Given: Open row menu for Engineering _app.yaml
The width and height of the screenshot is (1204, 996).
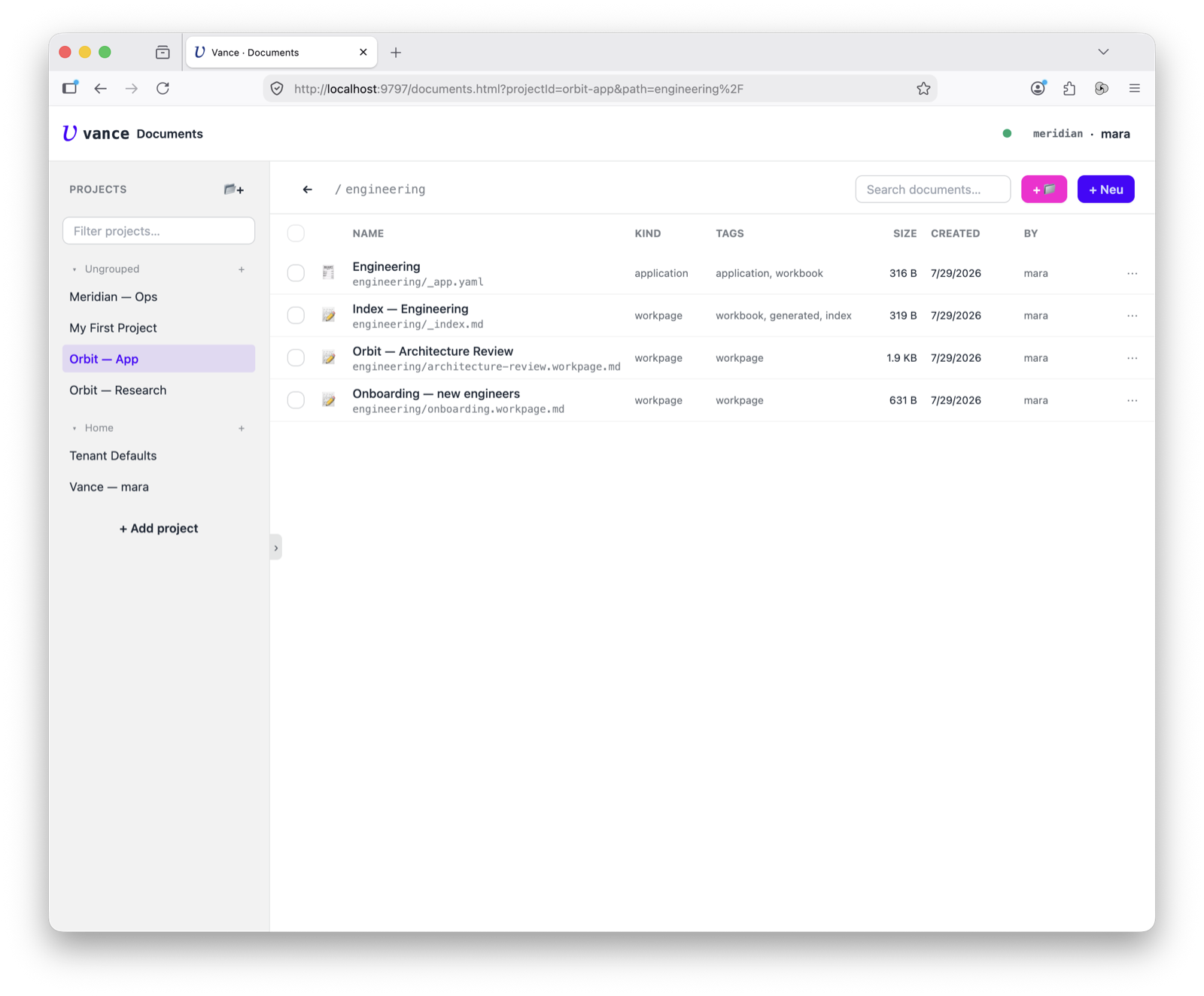Looking at the screenshot, I should (1132, 273).
